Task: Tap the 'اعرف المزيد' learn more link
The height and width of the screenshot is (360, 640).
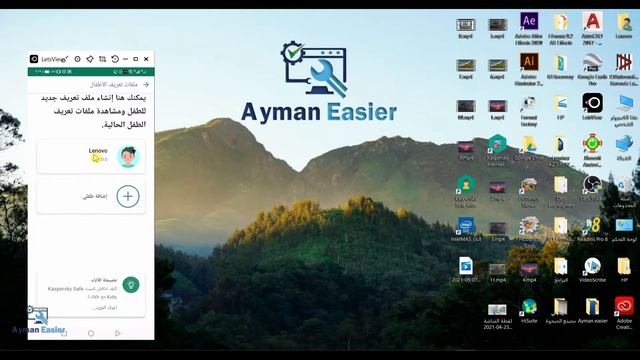Action: [x=104, y=307]
